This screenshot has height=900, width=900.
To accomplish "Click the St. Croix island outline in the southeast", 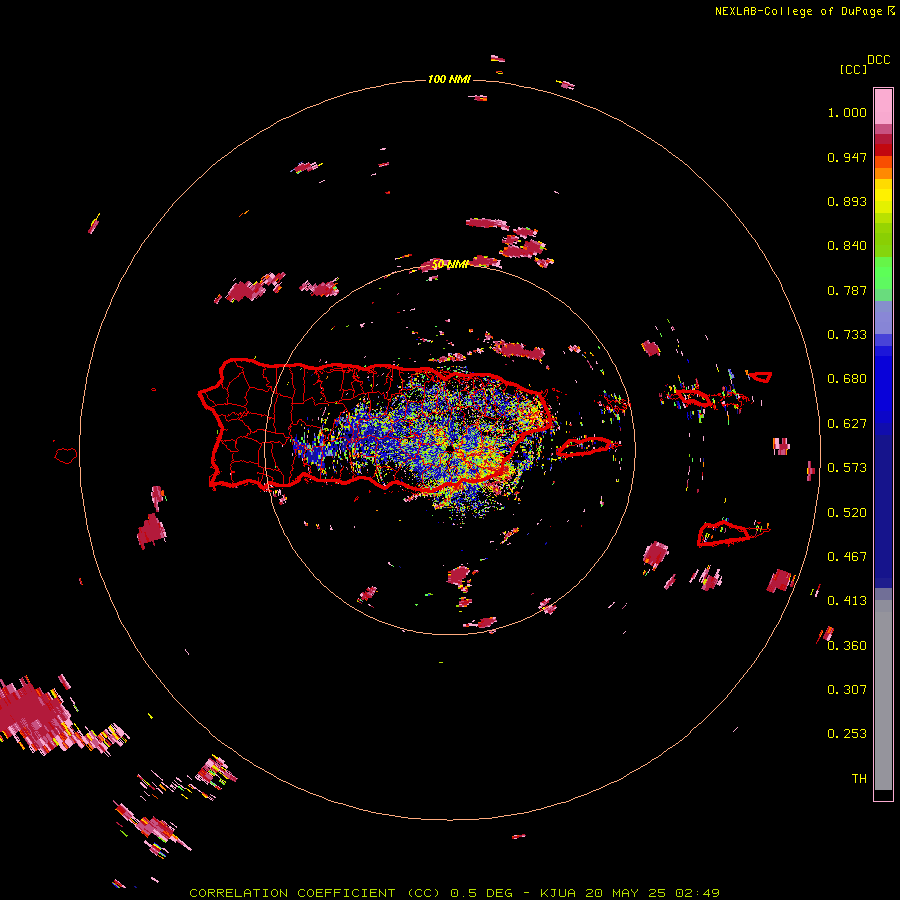I will tap(724, 534).
